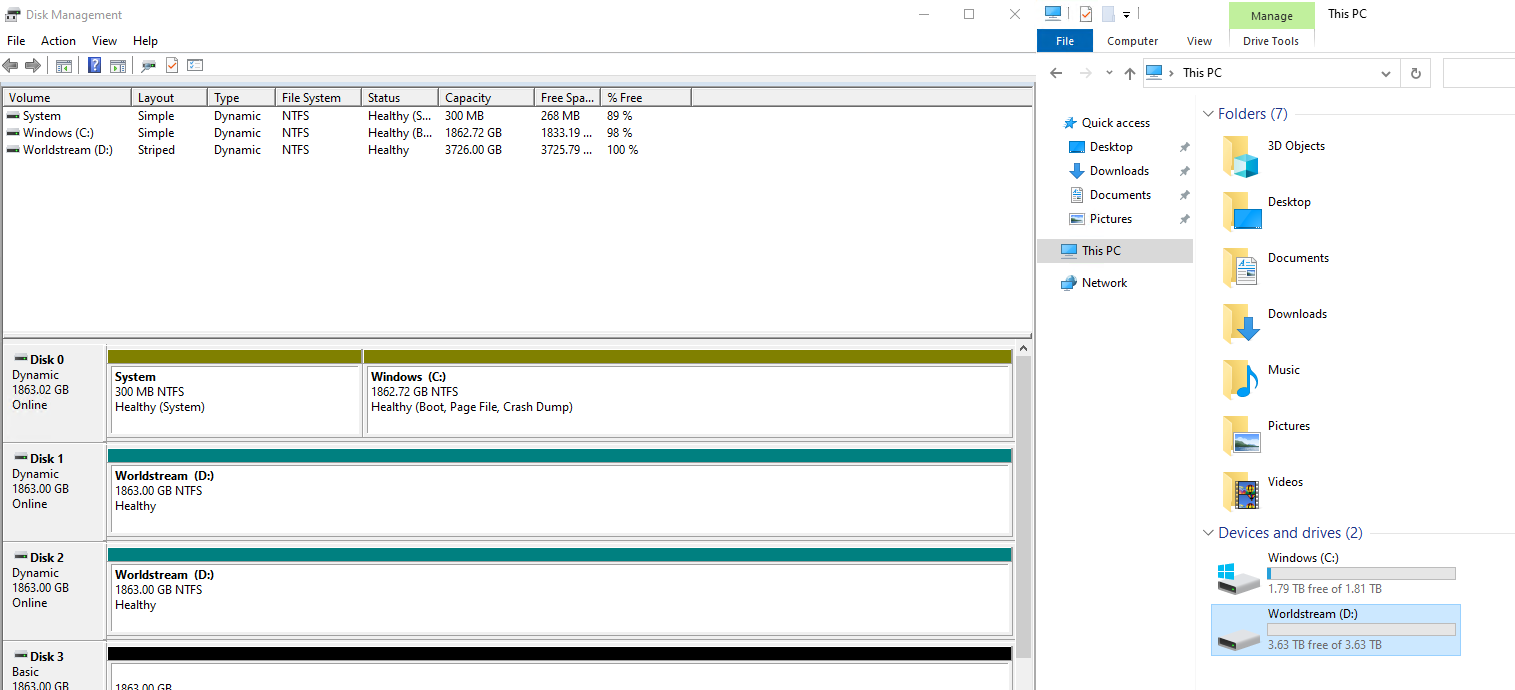
Task: Switch to the Drive Tools ribbon tab
Action: 1271,41
